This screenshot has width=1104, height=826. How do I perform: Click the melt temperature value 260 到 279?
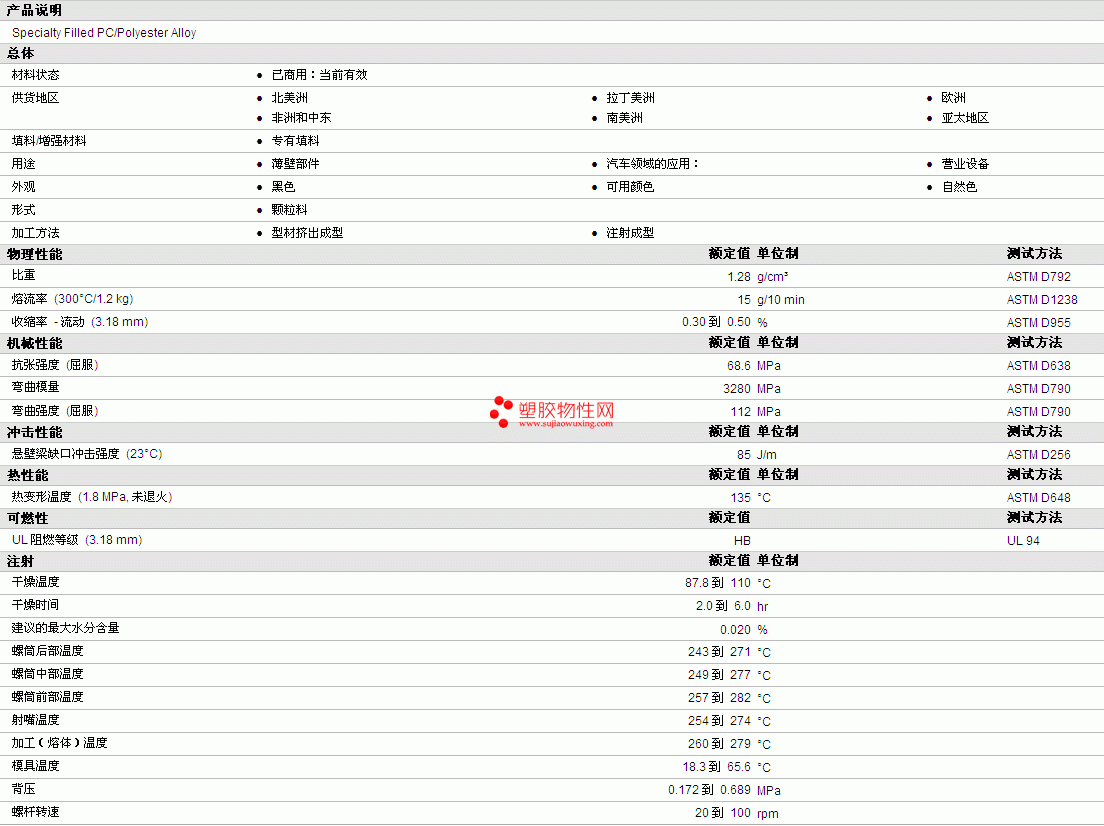pyautogui.click(x=720, y=744)
